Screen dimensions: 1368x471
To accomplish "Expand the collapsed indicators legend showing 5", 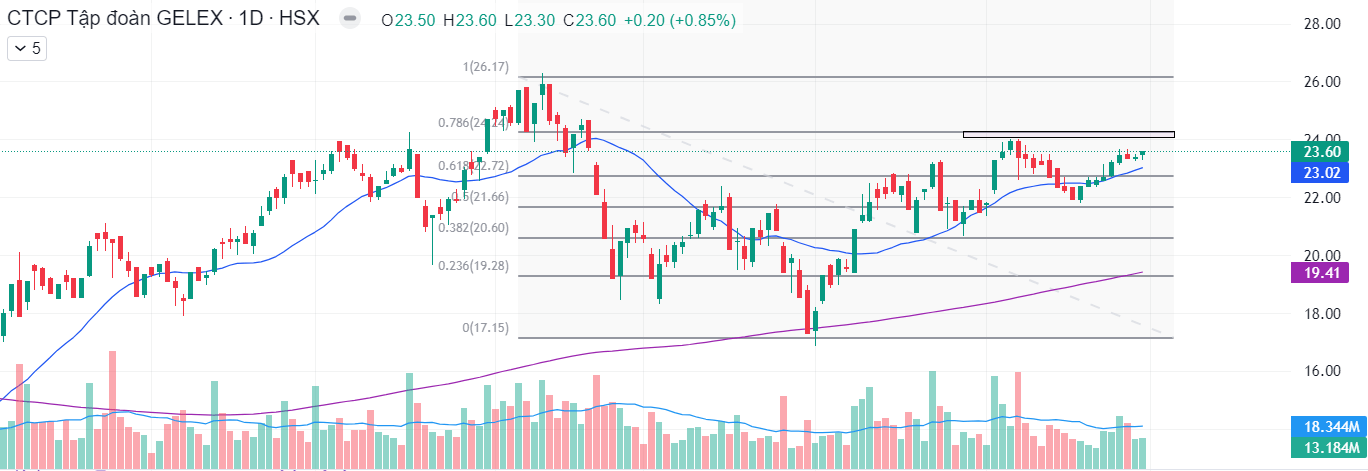I will pyautogui.click(x=25, y=47).
